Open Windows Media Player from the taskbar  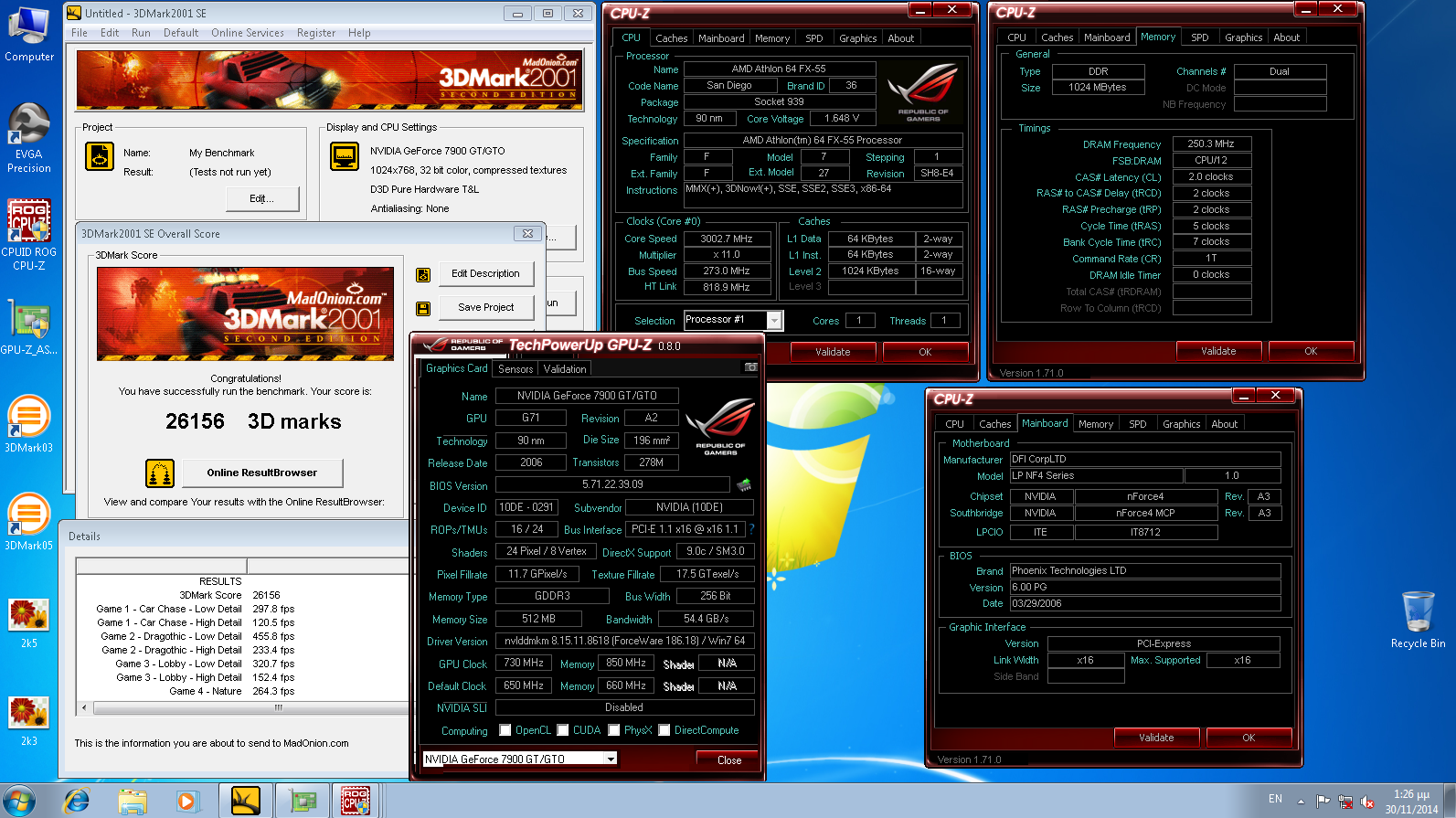point(186,802)
